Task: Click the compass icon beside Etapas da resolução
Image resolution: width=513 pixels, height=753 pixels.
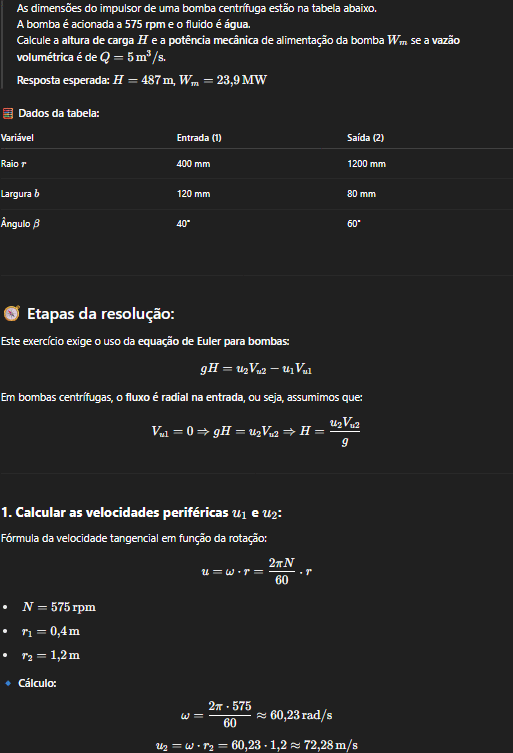Action: (x=12, y=314)
